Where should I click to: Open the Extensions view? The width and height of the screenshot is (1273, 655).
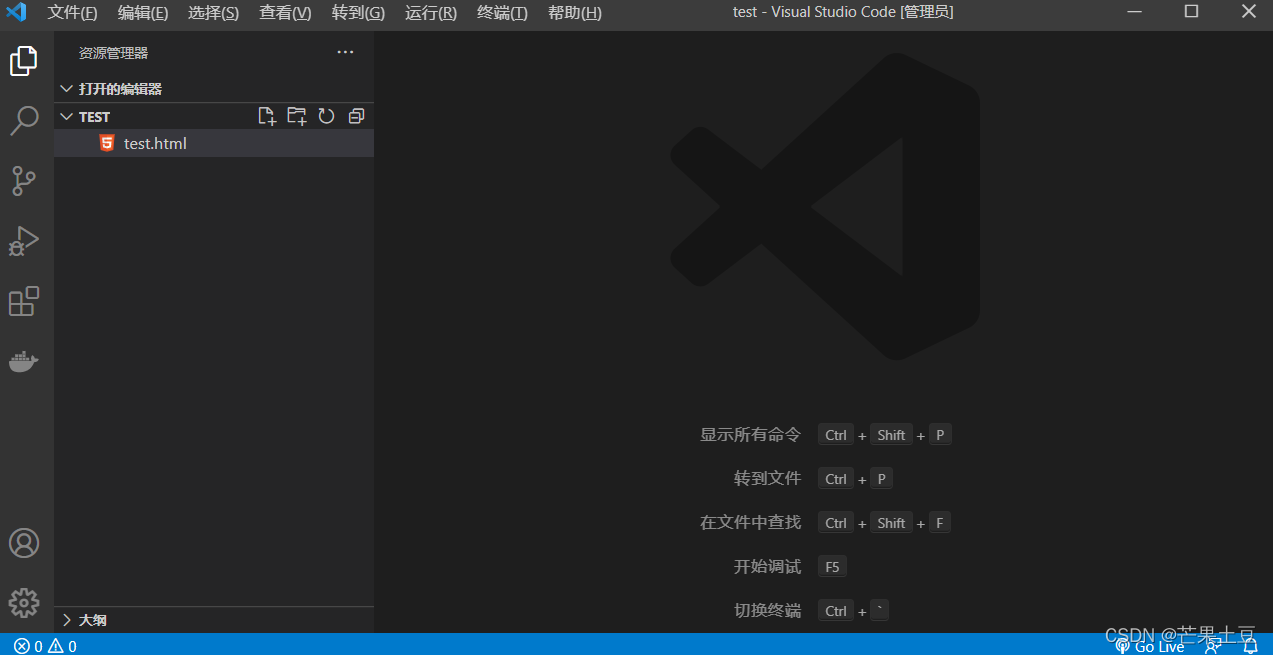[x=24, y=301]
